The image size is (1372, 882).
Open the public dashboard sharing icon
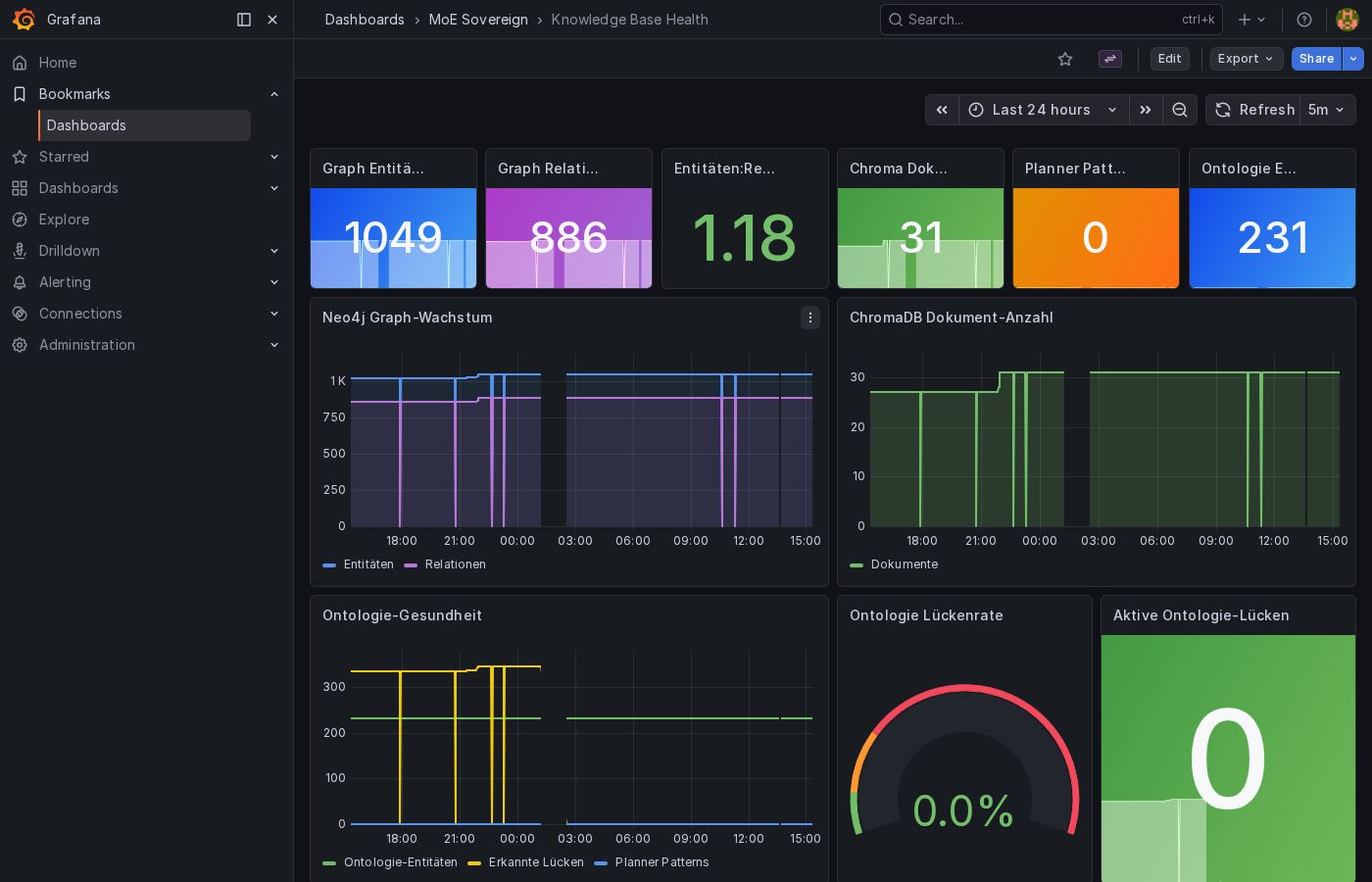[1109, 59]
